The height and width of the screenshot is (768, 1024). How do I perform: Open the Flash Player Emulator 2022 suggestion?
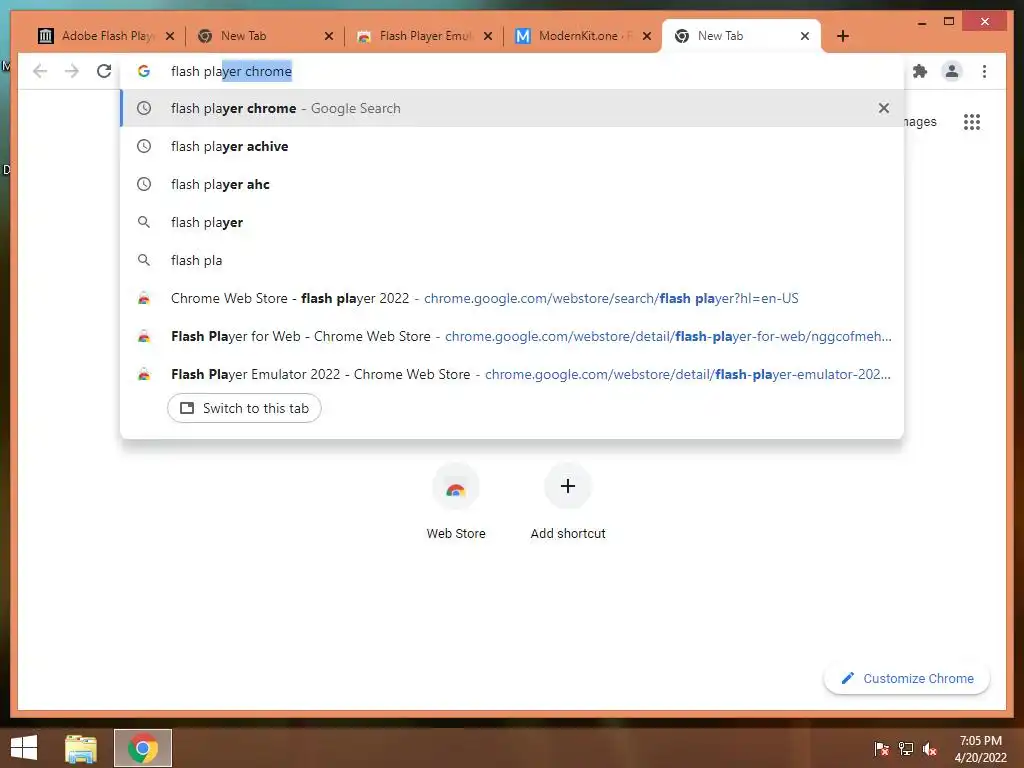(x=512, y=374)
